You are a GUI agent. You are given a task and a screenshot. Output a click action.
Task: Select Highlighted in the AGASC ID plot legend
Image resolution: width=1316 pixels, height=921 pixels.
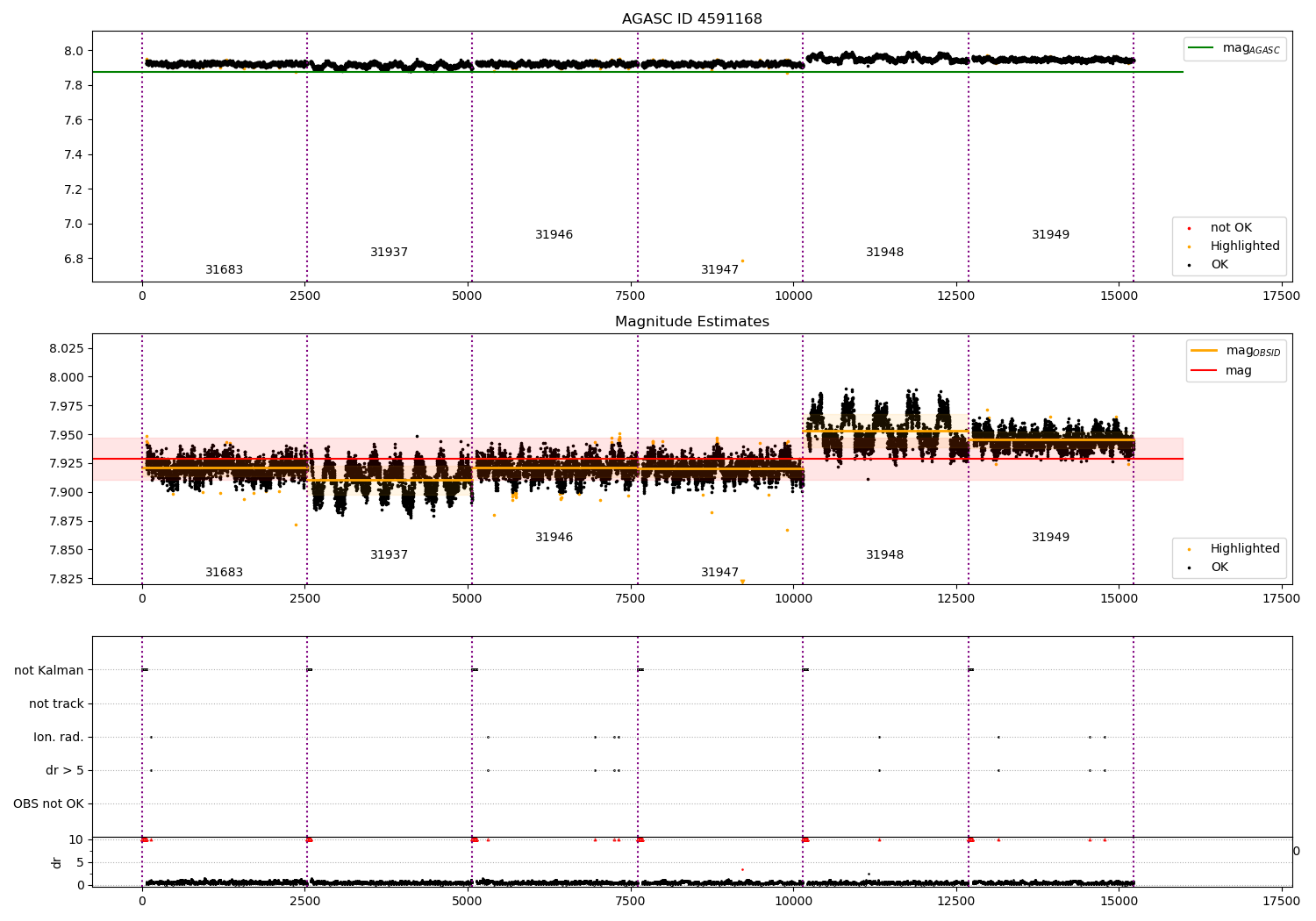[1234, 246]
